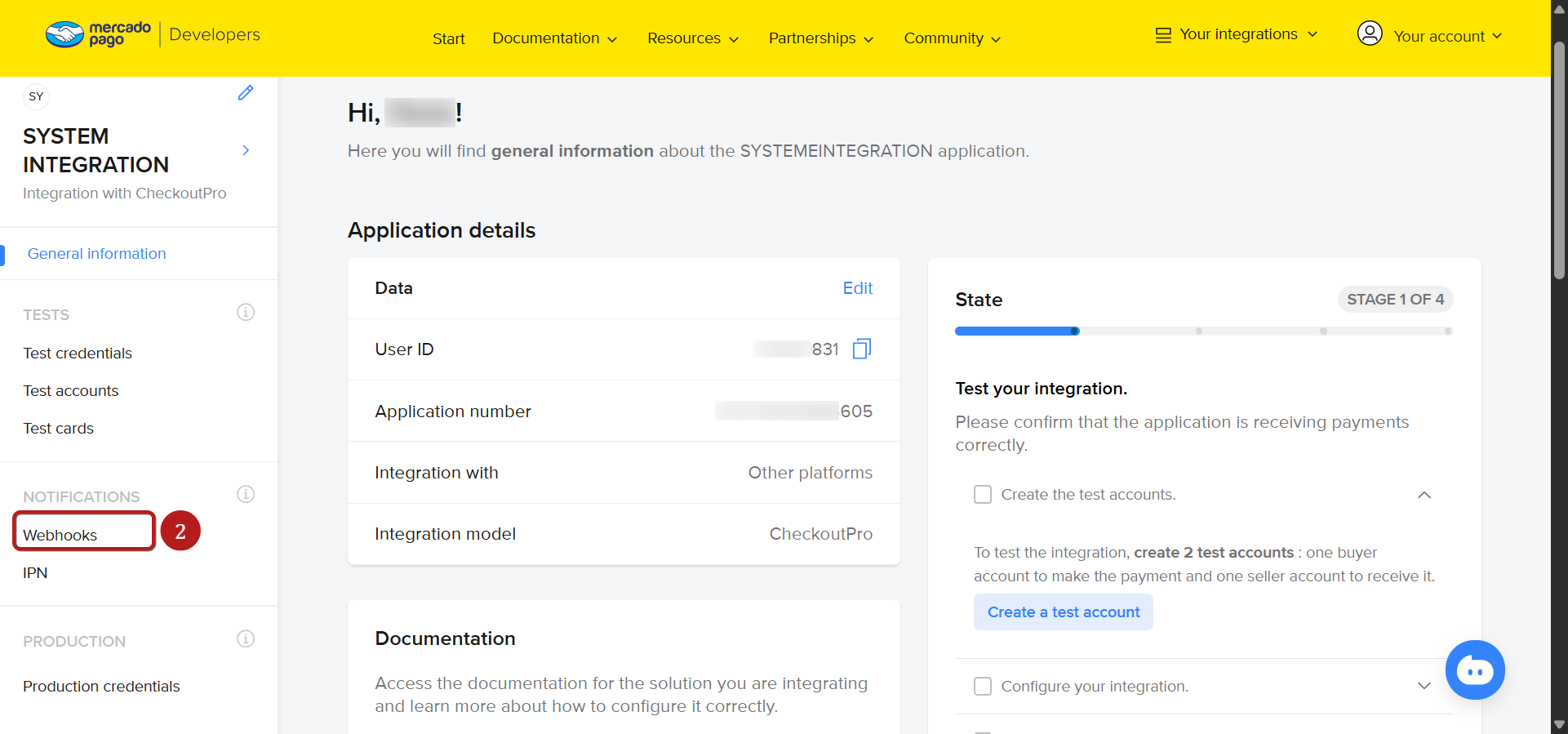Click the info icon beside PRODUCTION
Image resolution: width=1568 pixels, height=734 pixels.
(x=246, y=639)
